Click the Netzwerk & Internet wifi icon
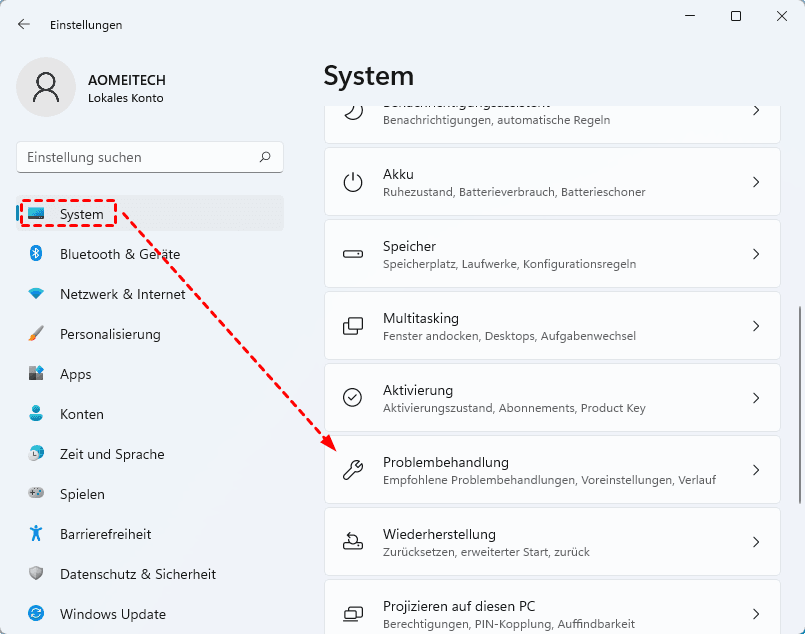Screen dimensions: 805x634 [x=36, y=294]
